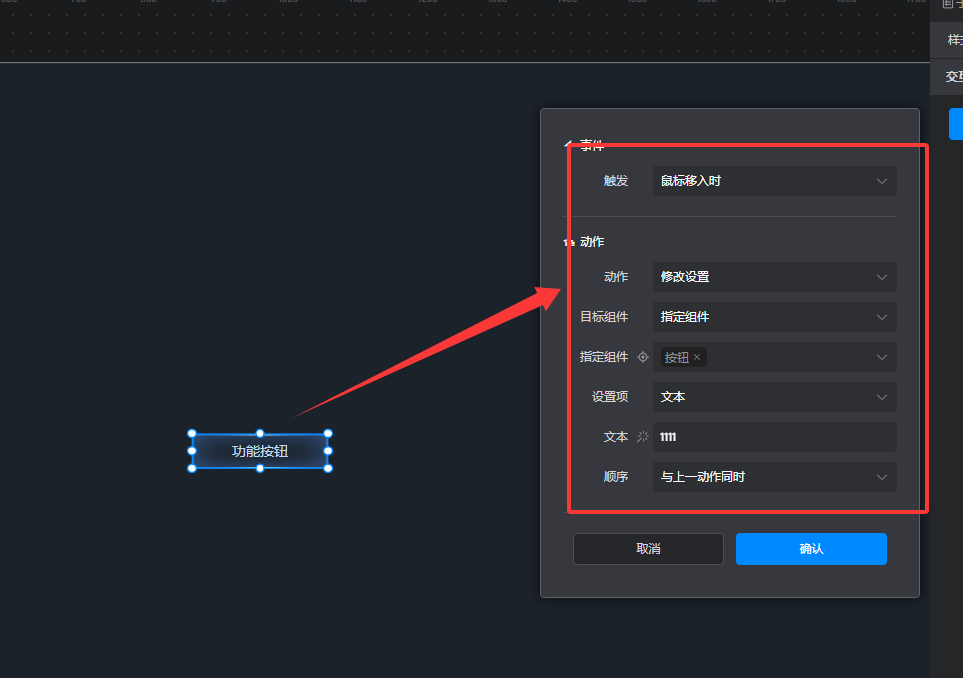Viewport: 963px width, 678px height.
Task: Click the target picker icon beside 指定组件
Action: 643,357
